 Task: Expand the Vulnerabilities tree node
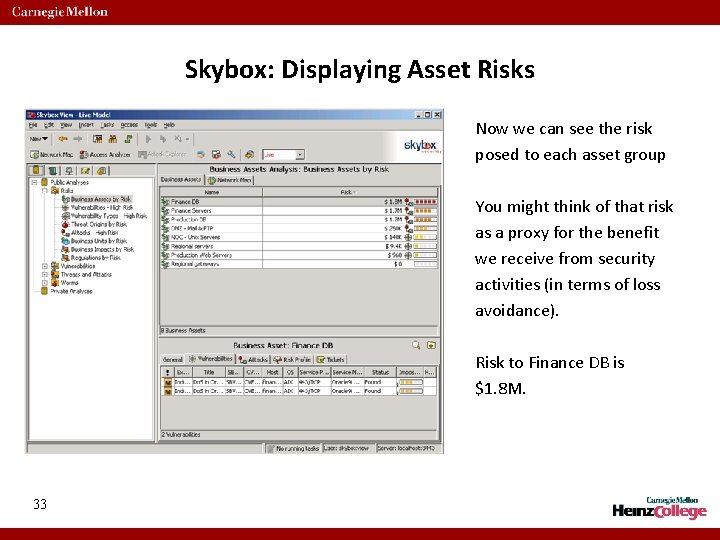click(x=45, y=266)
